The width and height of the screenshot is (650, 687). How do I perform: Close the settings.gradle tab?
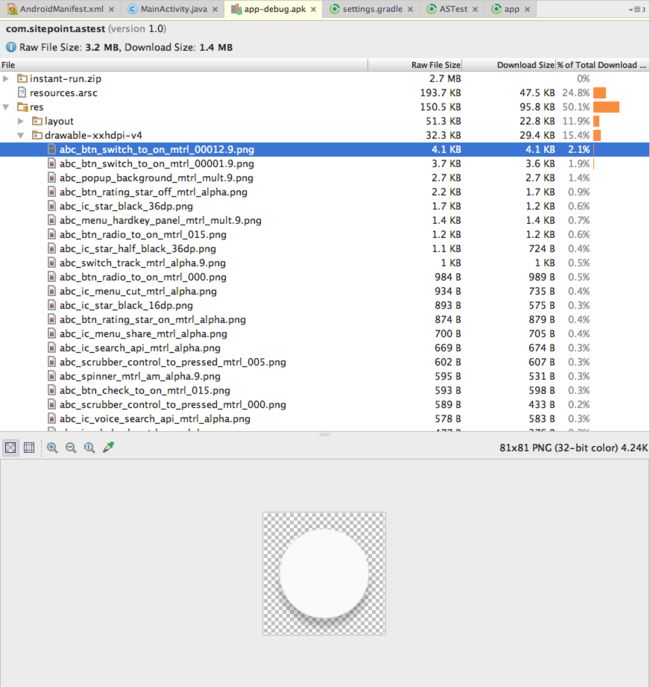tap(410, 9)
